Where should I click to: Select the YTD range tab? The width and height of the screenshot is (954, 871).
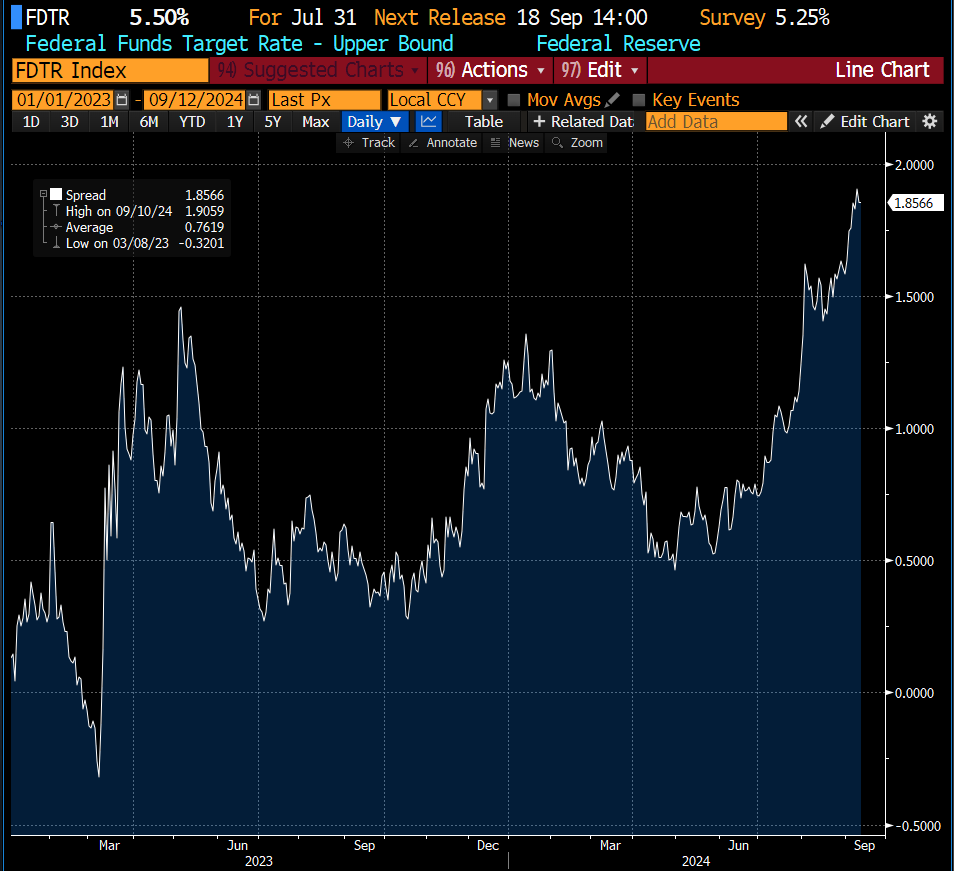(192, 122)
